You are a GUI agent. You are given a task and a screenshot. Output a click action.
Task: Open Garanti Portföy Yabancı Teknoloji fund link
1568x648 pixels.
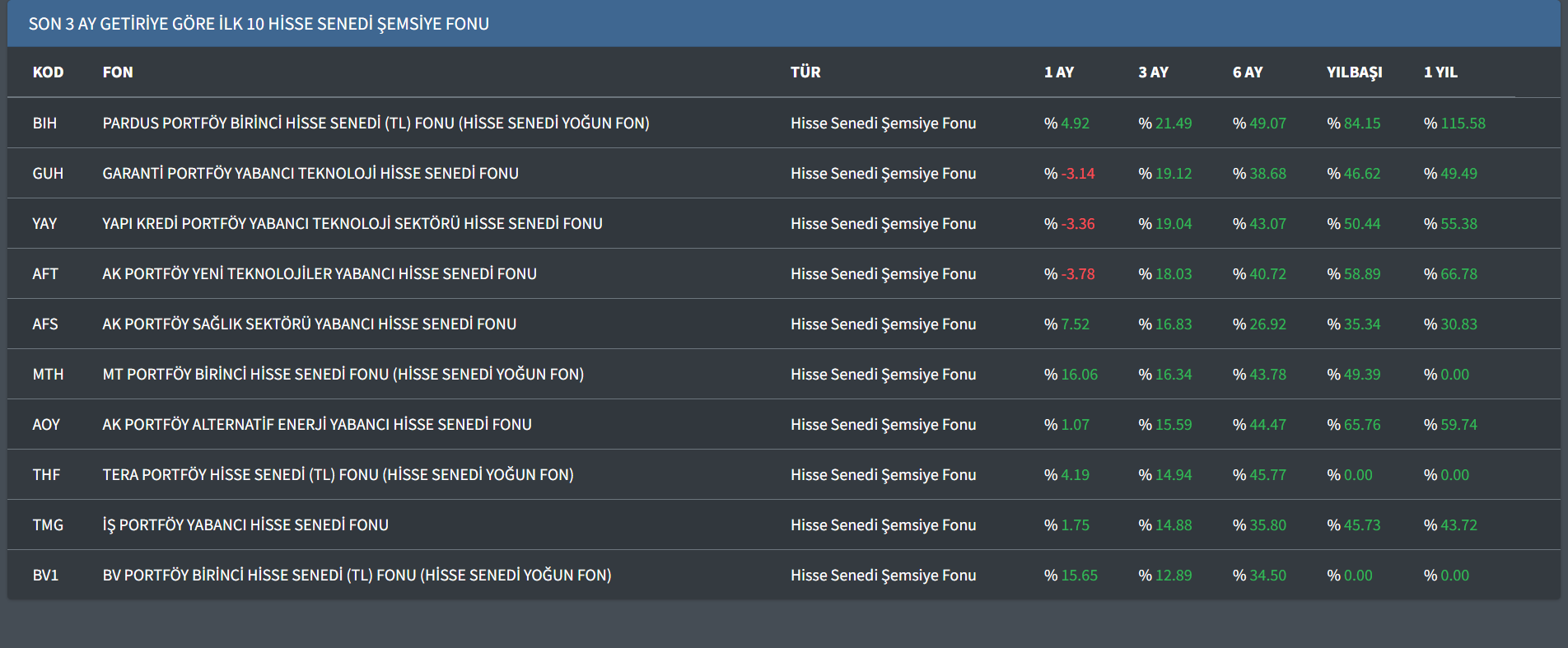[x=310, y=174]
